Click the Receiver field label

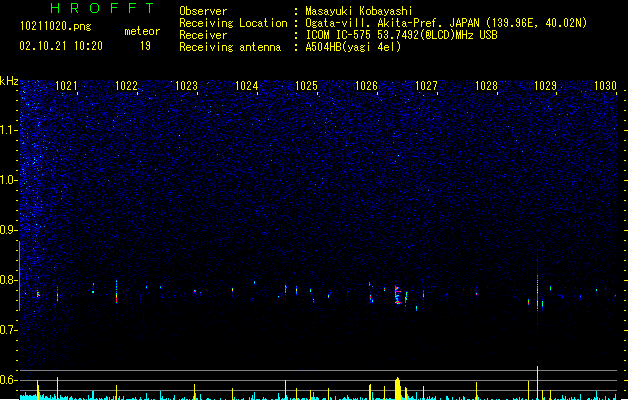(203, 35)
